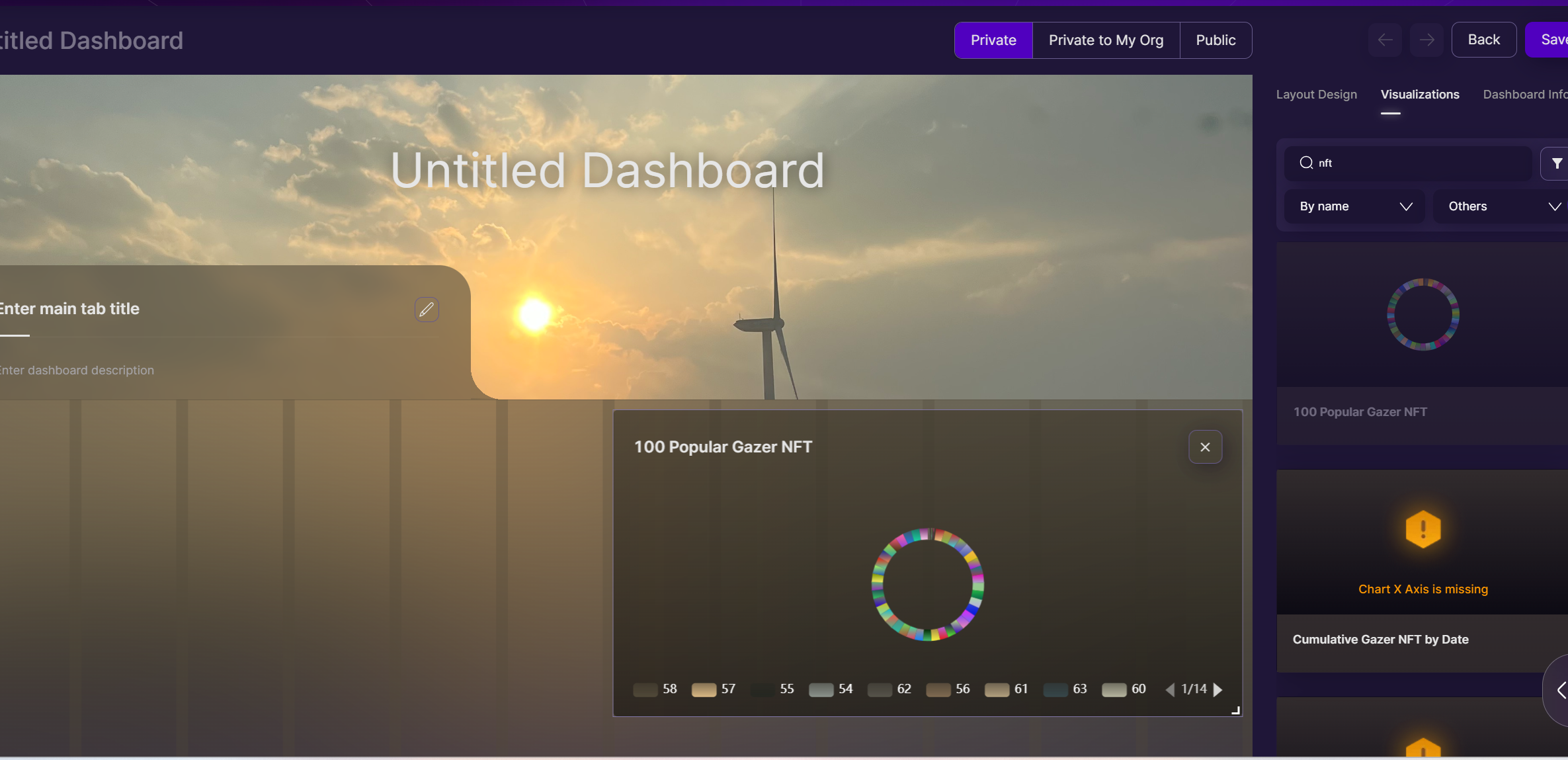Select Public visibility option
The height and width of the screenshot is (760, 1568).
pos(1216,40)
